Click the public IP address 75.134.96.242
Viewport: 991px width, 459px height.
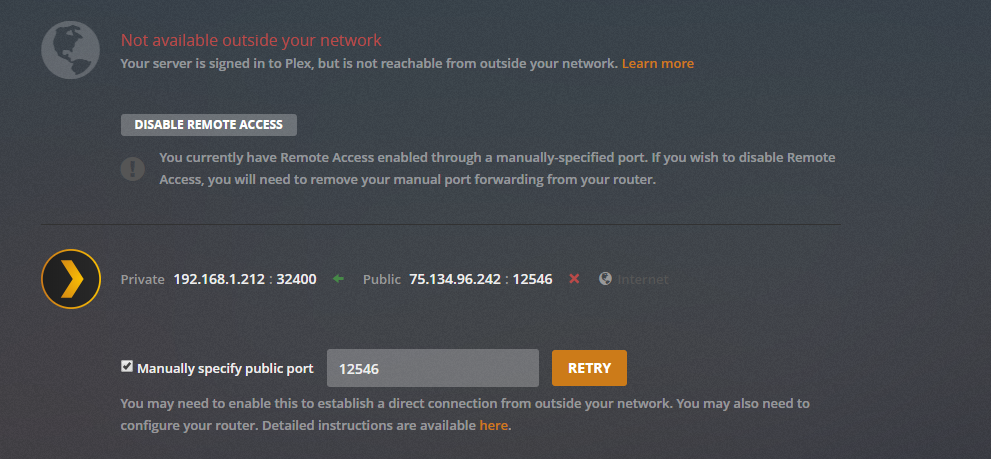pyautogui.click(x=456, y=279)
